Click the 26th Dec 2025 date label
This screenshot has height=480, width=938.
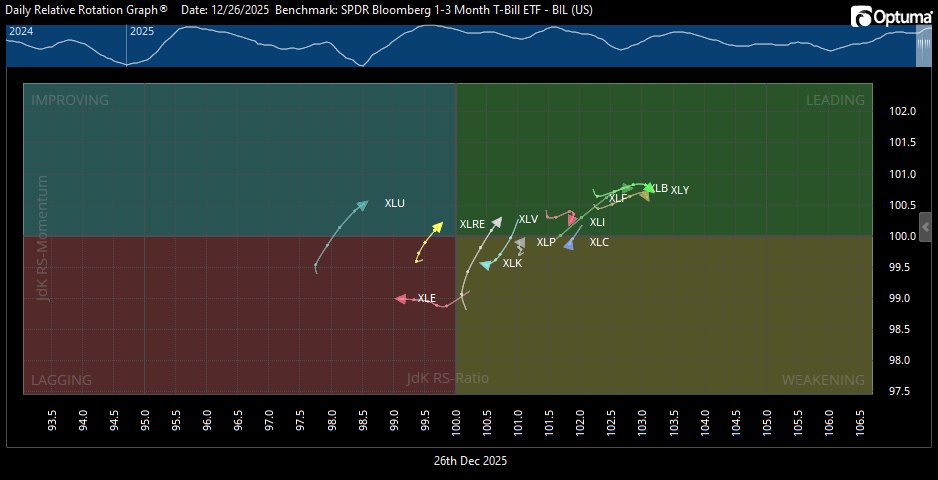(470, 461)
